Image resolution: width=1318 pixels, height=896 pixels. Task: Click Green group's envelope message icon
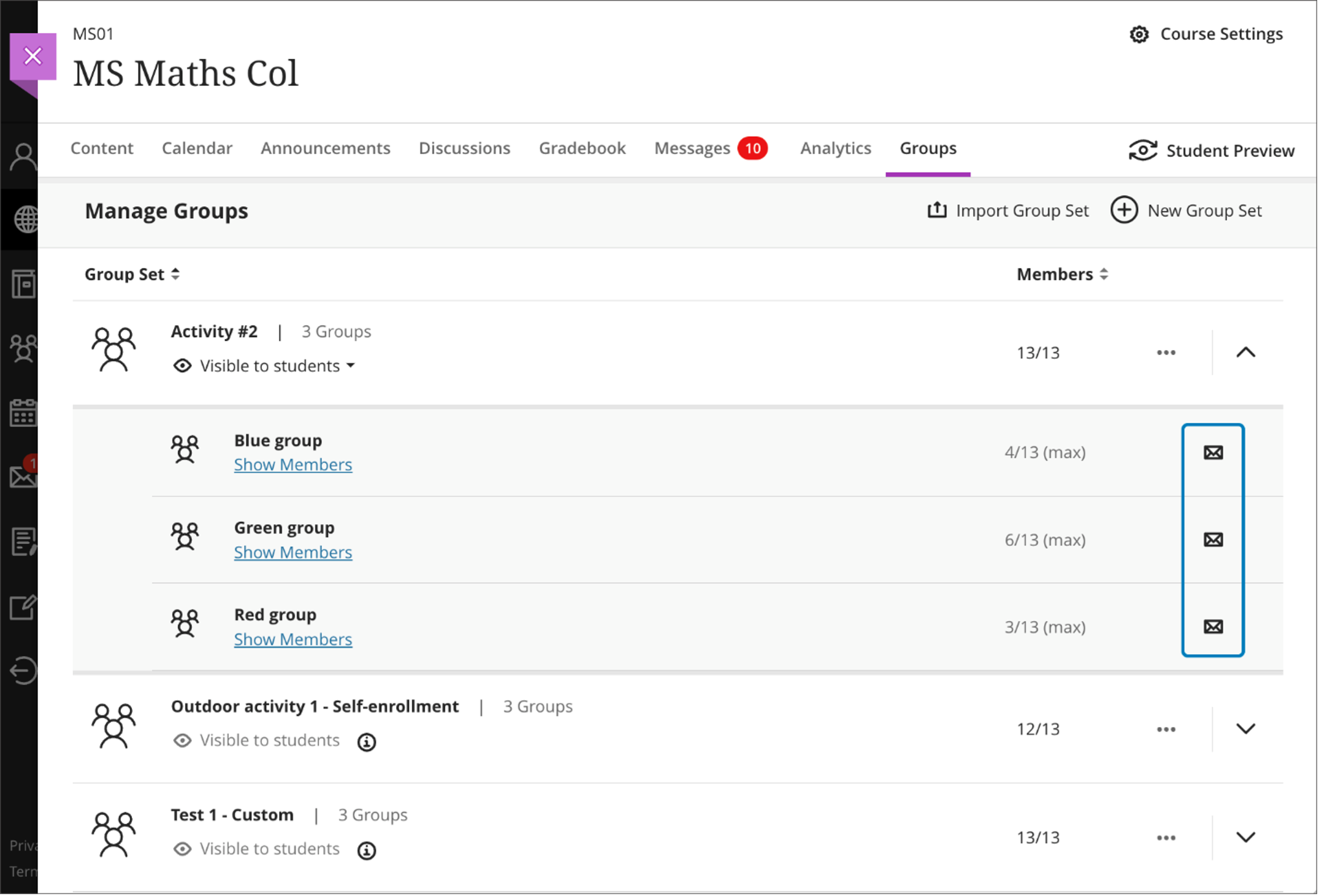coord(1213,540)
